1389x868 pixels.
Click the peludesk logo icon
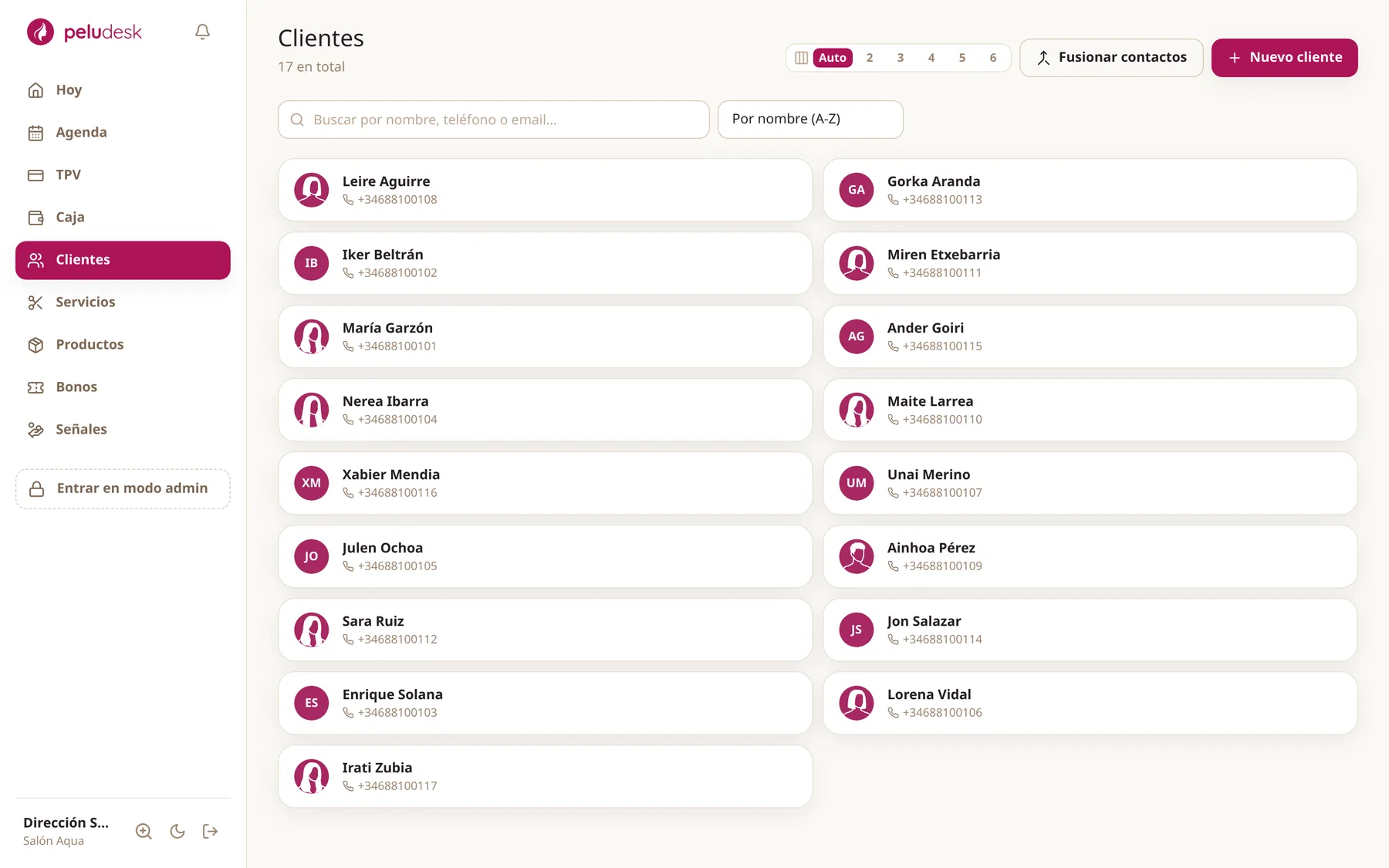(40, 32)
